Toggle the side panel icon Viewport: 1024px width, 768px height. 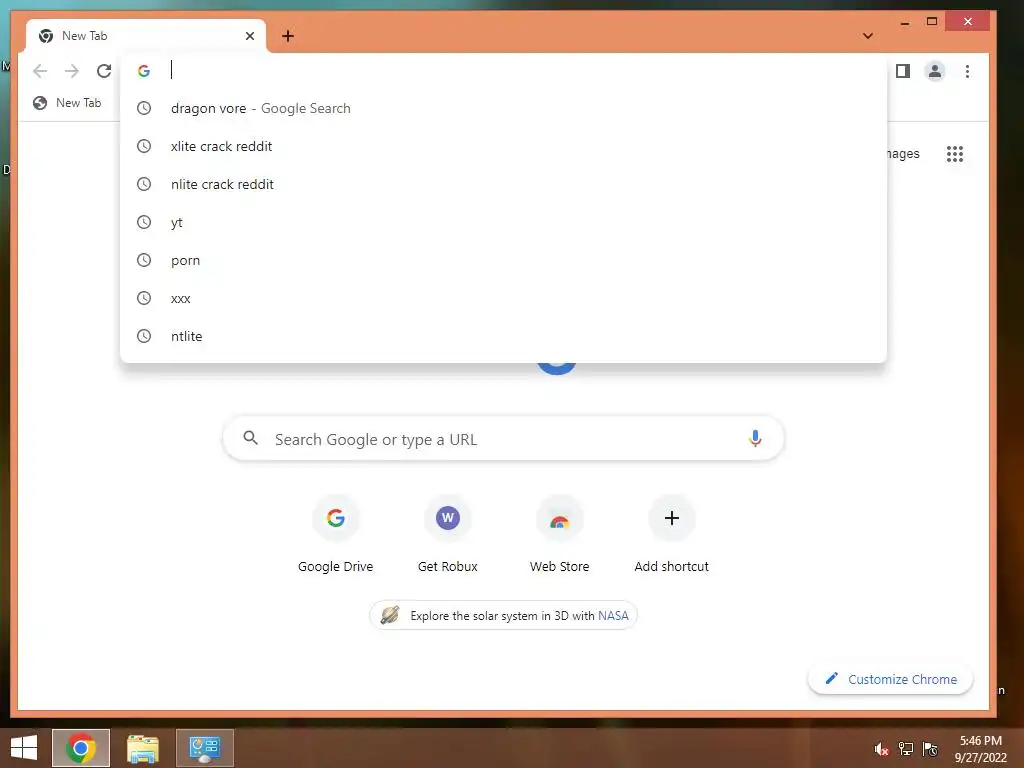tap(903, 71)
